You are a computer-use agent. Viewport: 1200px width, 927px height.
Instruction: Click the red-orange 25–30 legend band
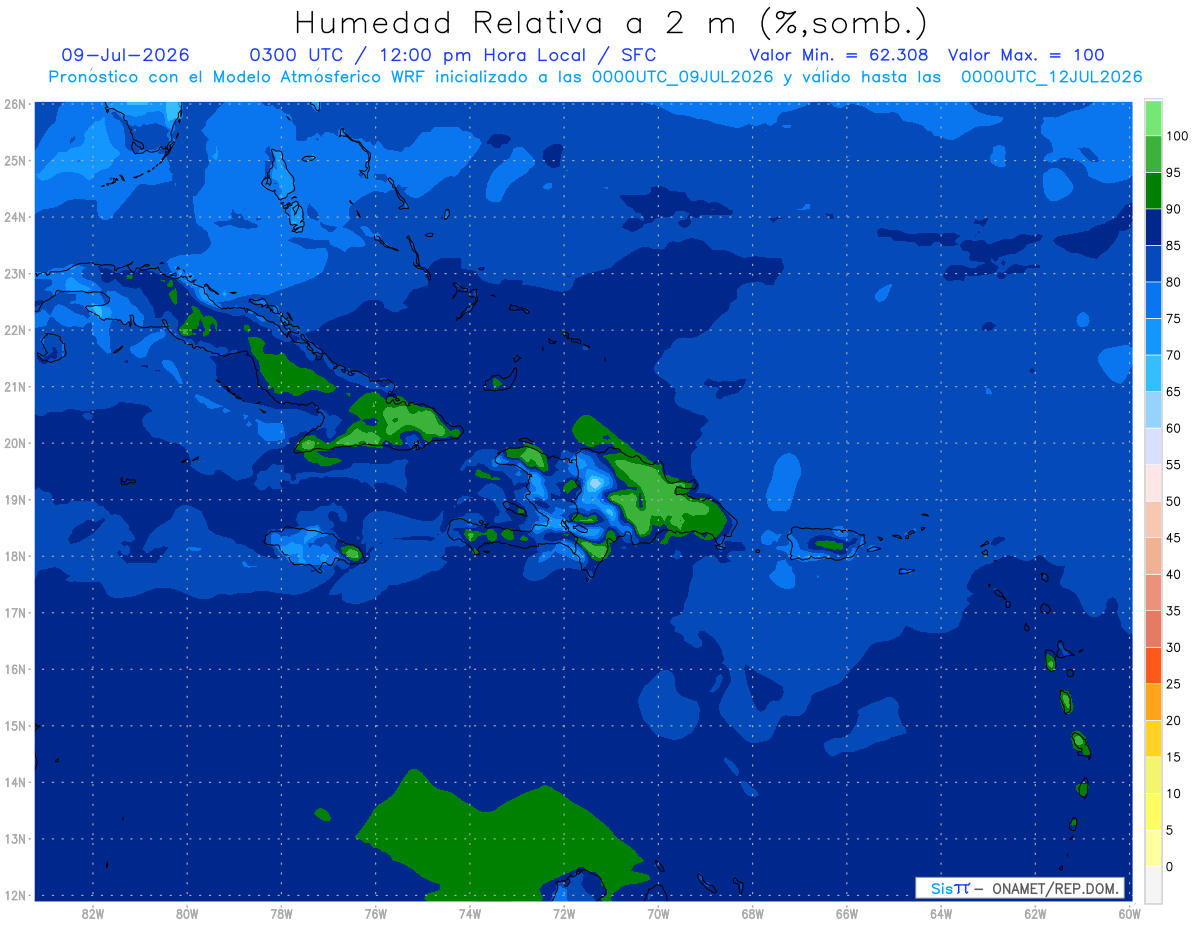[x=1153, y=665]
